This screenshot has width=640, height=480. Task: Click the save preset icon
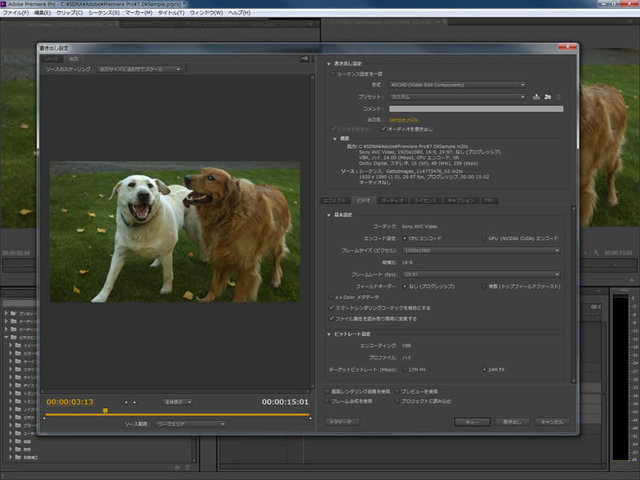pyautogui.click(x=537, y=97)
